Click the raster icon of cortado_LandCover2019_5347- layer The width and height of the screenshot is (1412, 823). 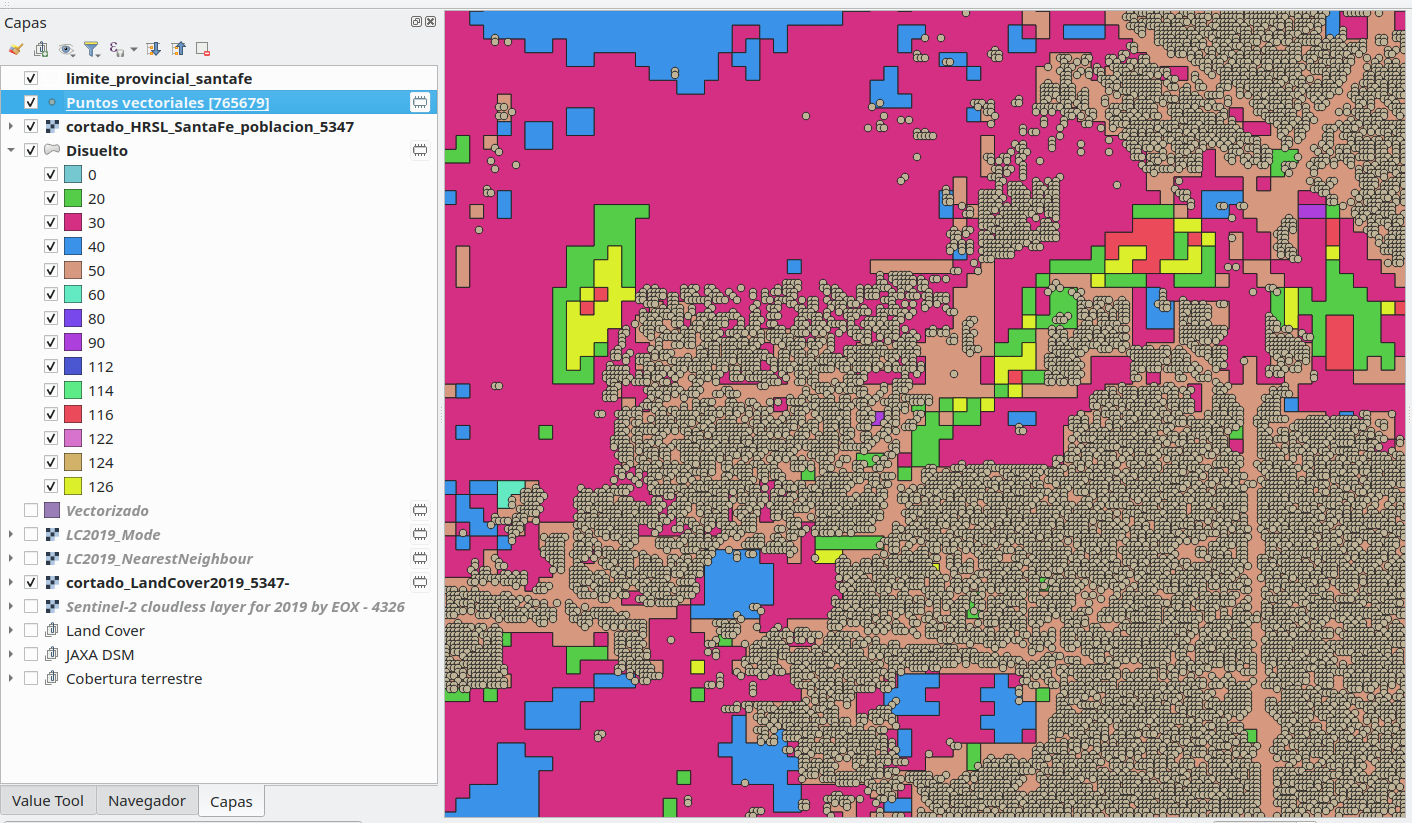[52, 582]
